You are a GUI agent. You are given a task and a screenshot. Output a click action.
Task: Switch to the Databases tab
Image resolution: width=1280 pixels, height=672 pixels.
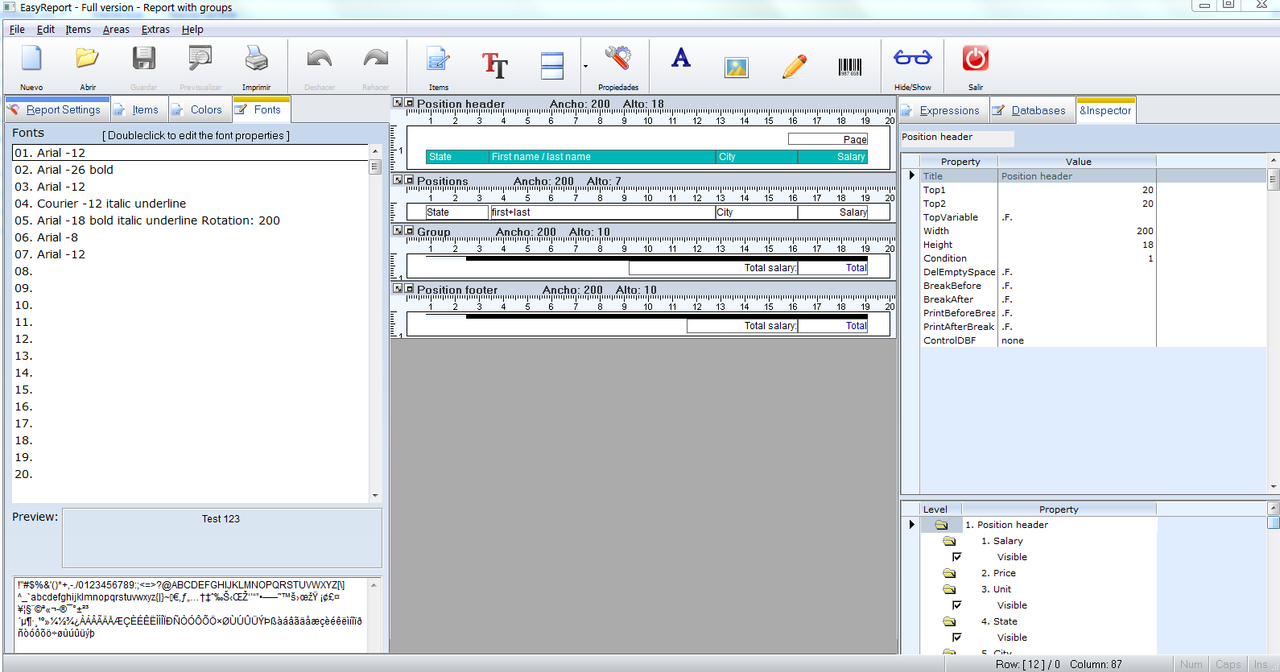point(1032,110)
